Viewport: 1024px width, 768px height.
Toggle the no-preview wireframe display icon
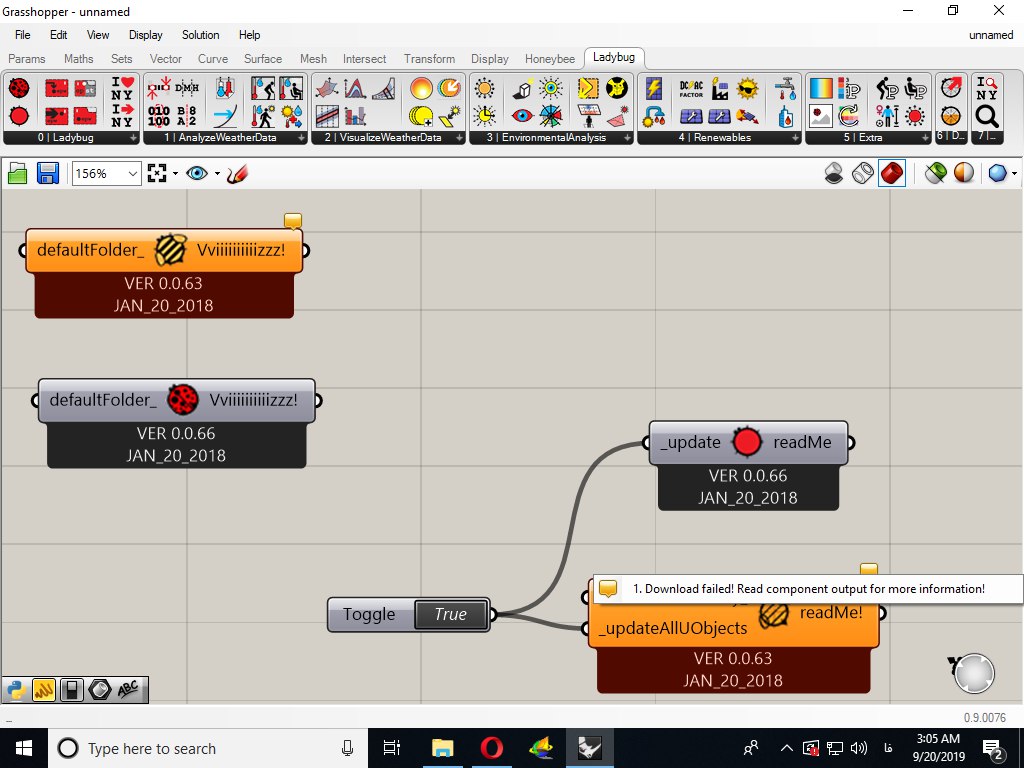click(834, 174)
